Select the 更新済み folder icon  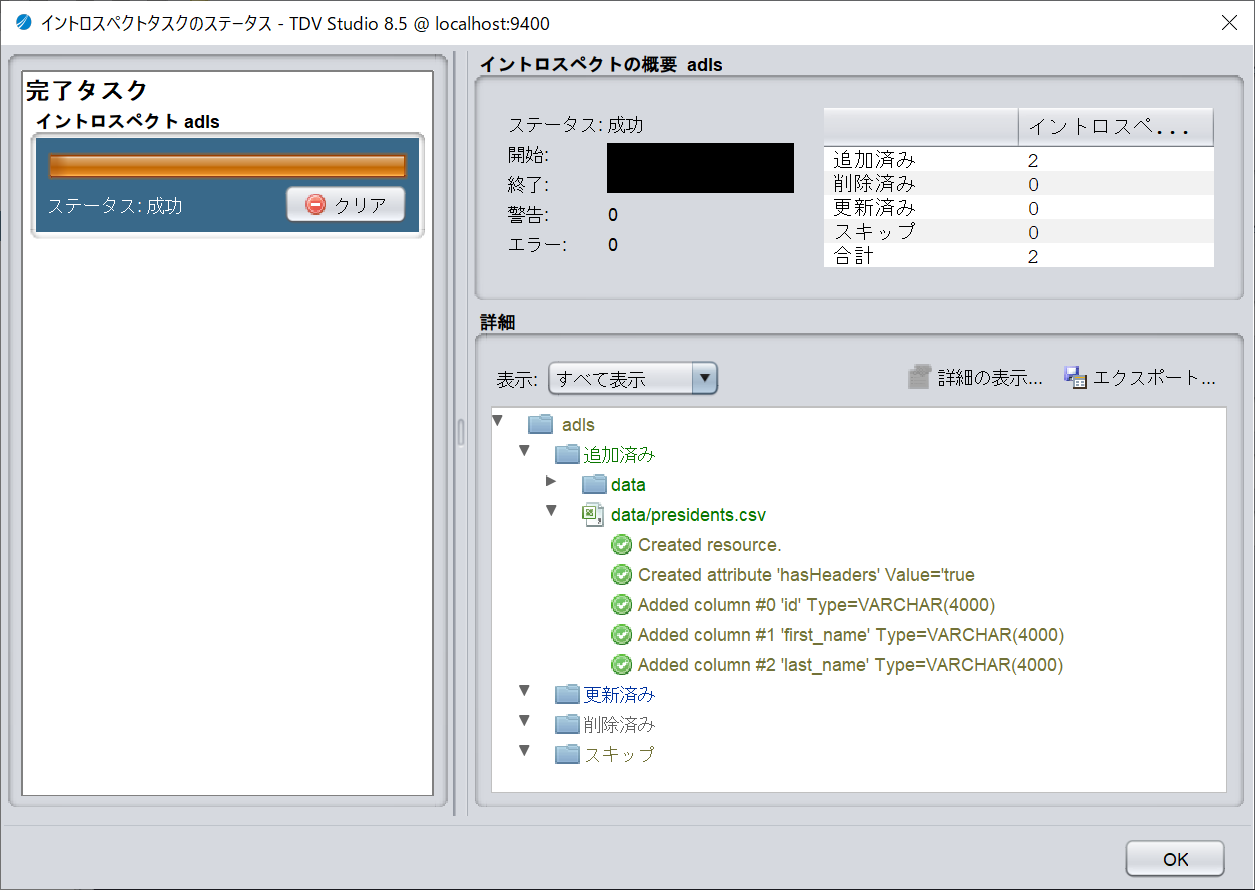click(567, 695)
